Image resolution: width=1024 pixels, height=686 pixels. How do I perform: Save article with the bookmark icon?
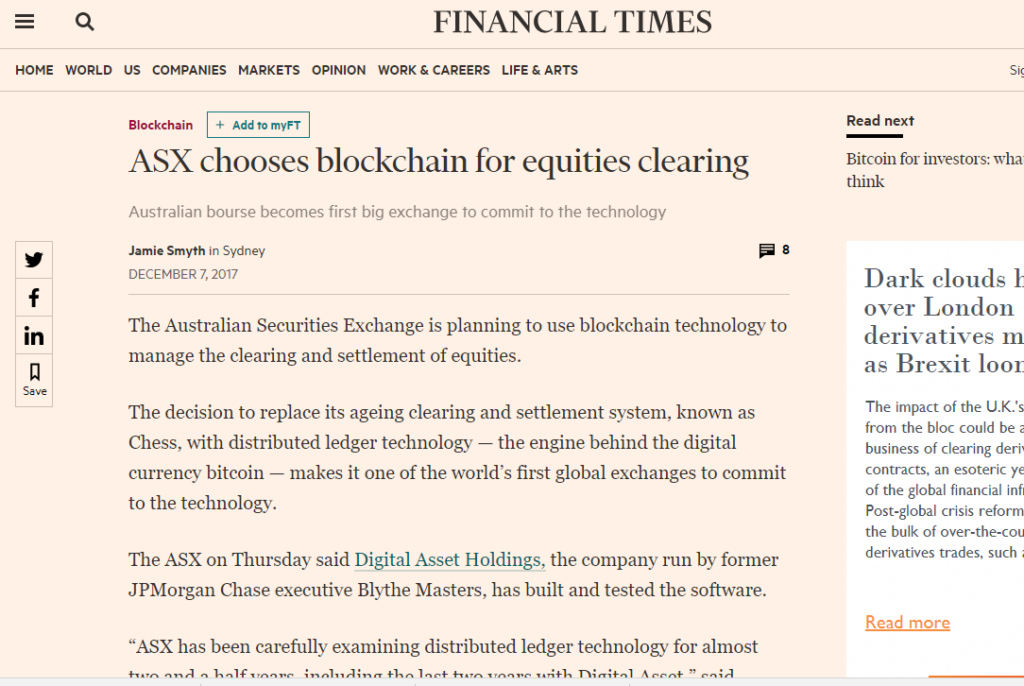point(34,380)
